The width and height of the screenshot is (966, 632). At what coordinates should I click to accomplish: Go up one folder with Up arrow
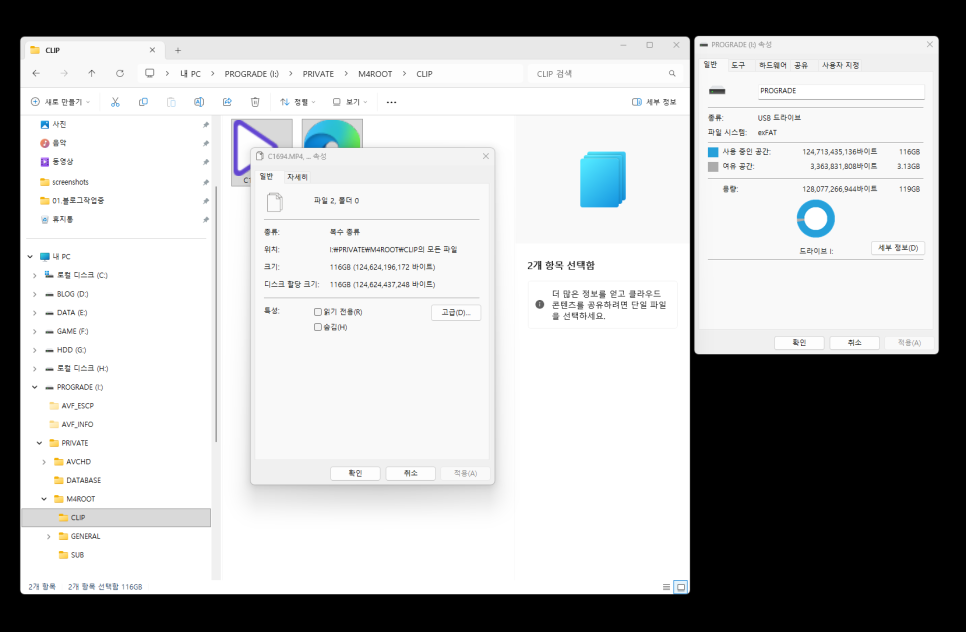click(92, 74)
